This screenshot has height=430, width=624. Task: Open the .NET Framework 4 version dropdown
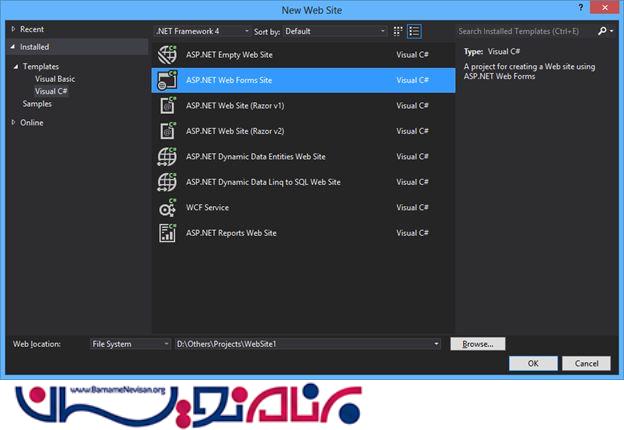tap(203, 31)
